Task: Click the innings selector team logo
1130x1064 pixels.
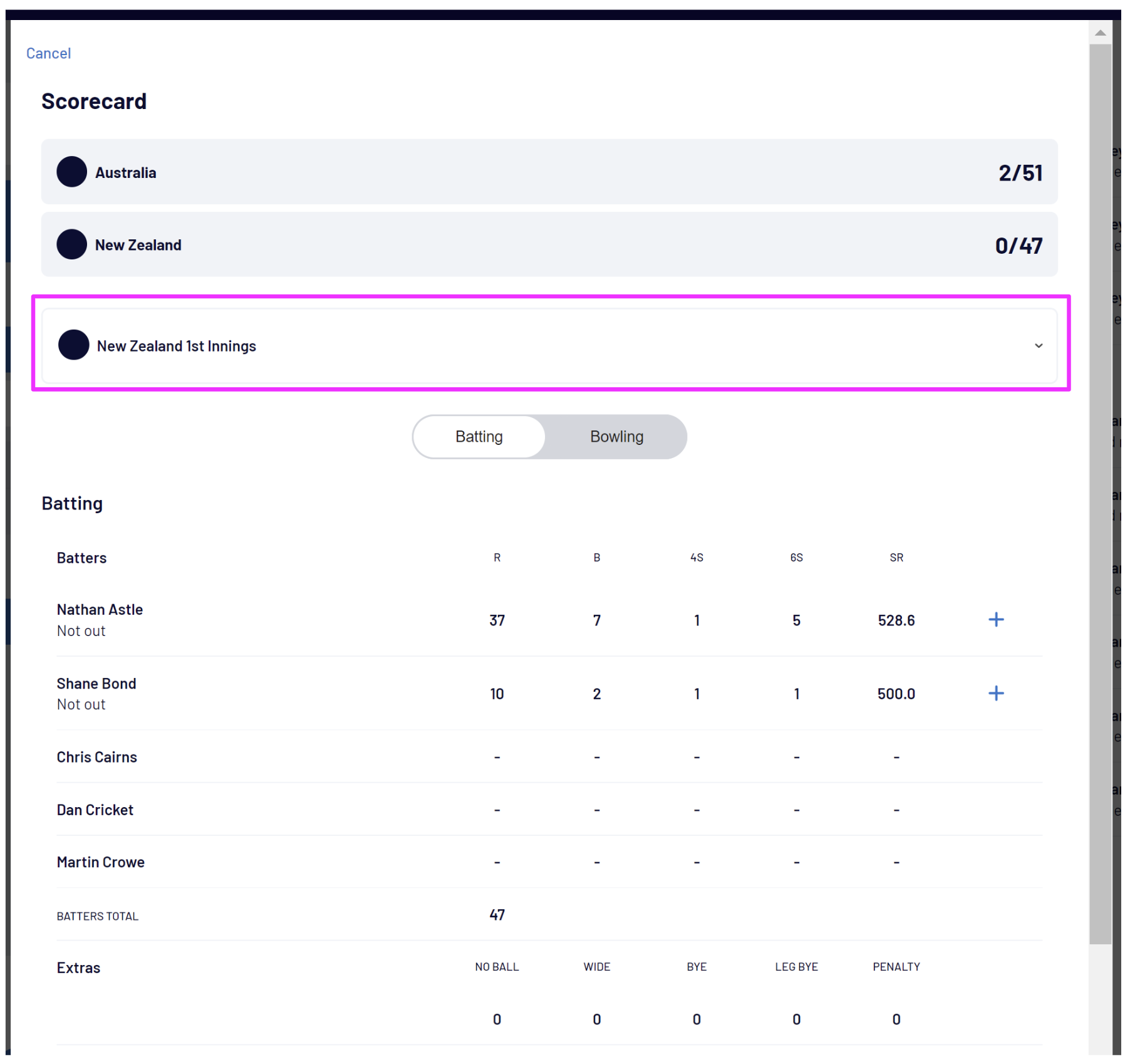Action: (73, 345)
